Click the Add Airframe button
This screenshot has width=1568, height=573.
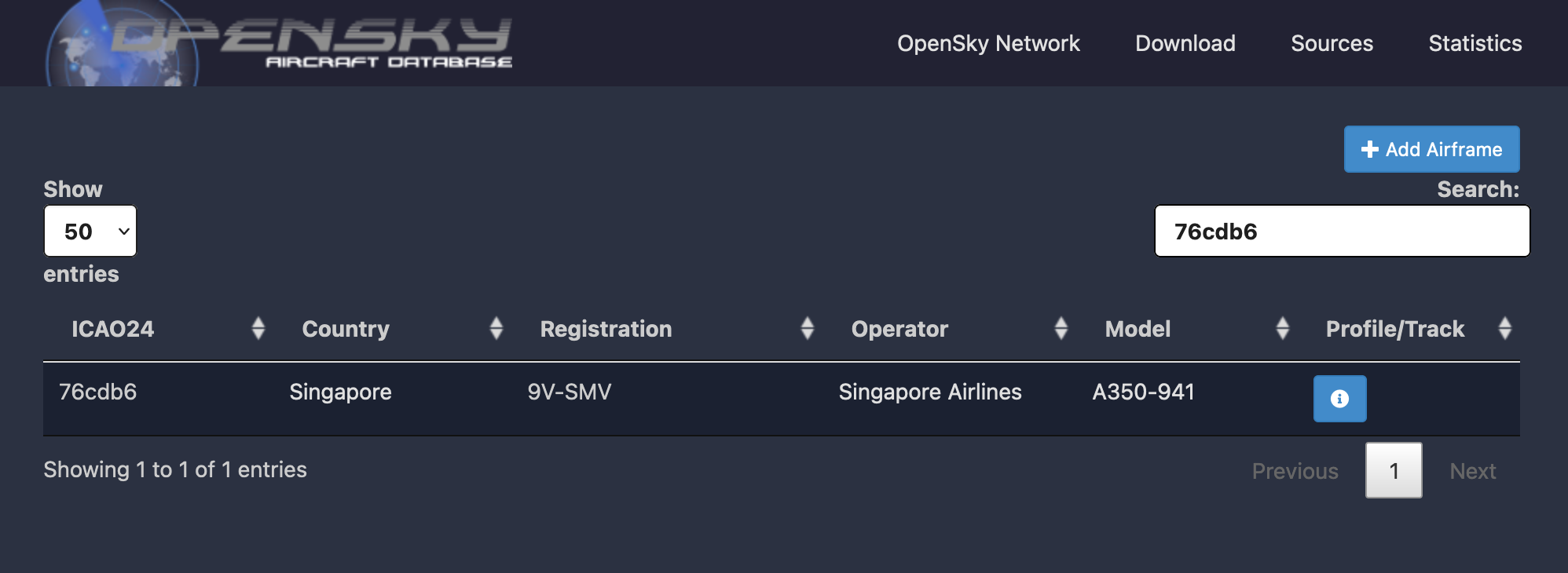click(x=1431, y=149)
